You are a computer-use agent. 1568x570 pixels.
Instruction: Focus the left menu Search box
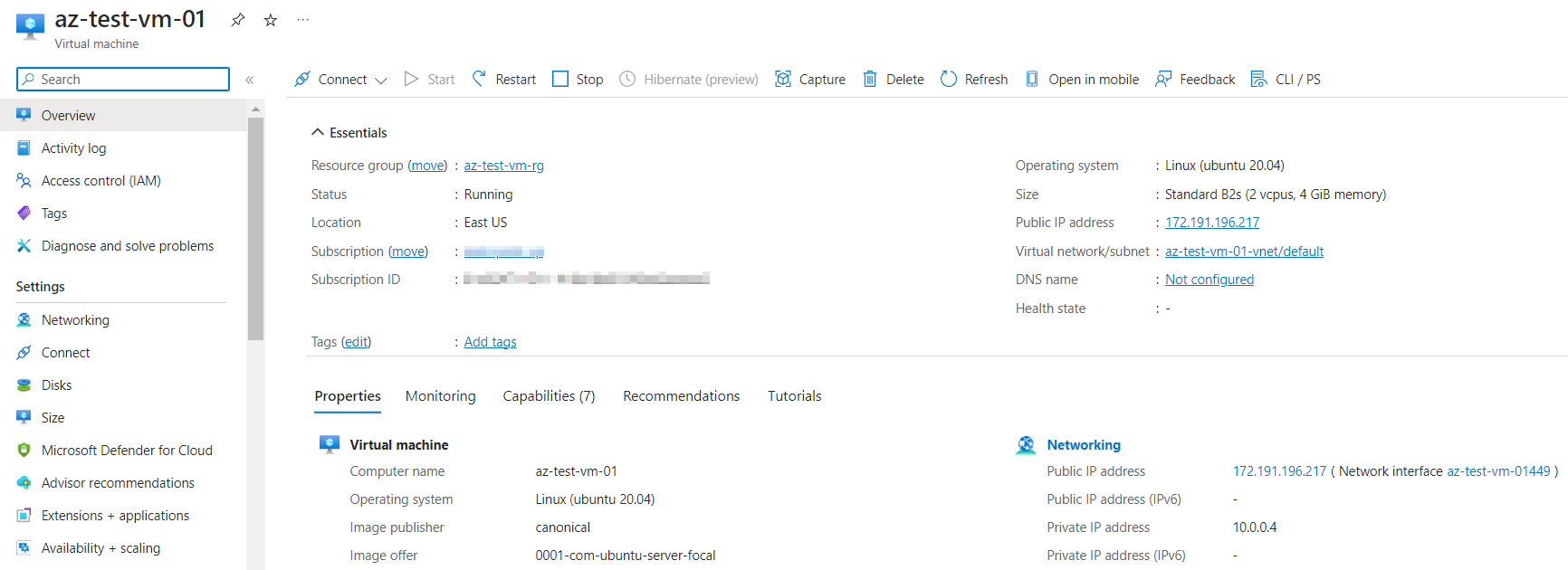[123, 80]
